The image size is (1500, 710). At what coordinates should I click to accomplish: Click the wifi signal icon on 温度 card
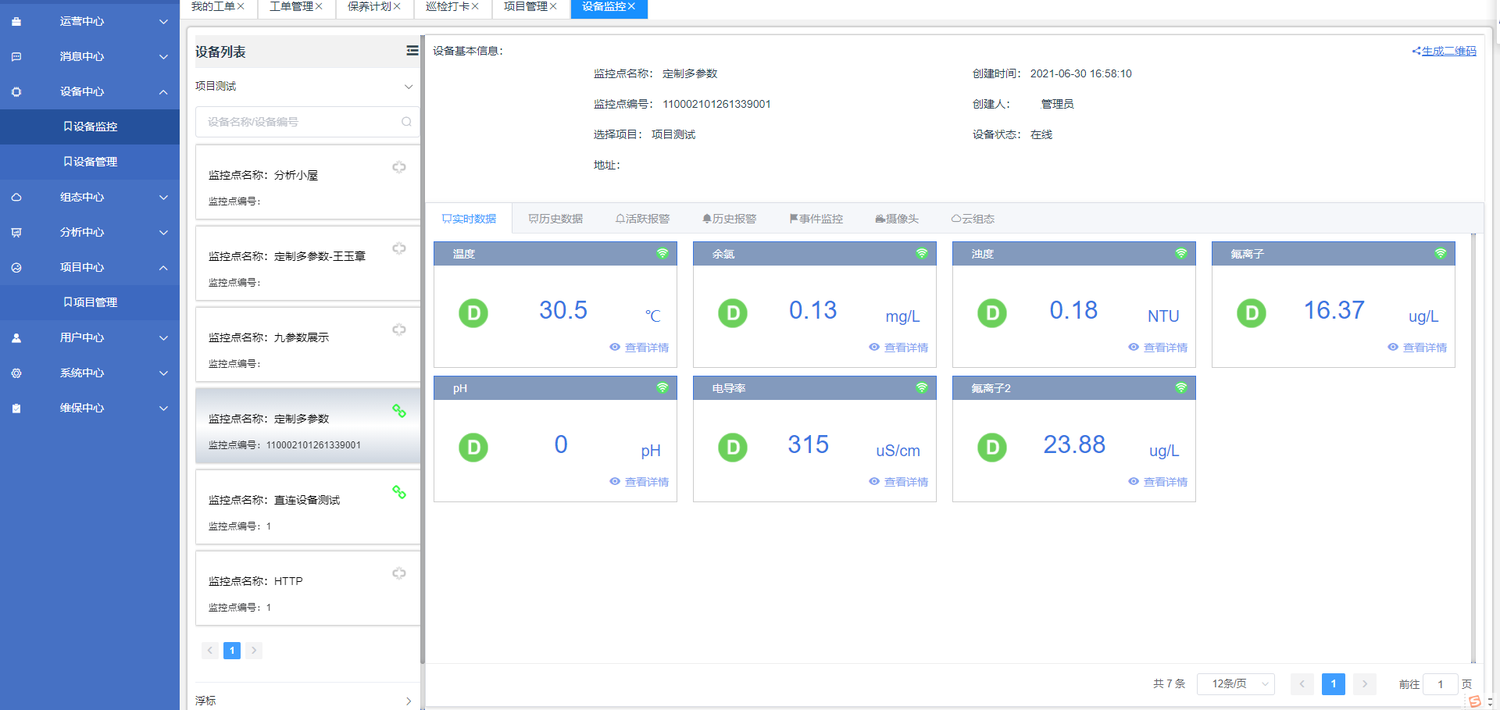coord(662,254)
